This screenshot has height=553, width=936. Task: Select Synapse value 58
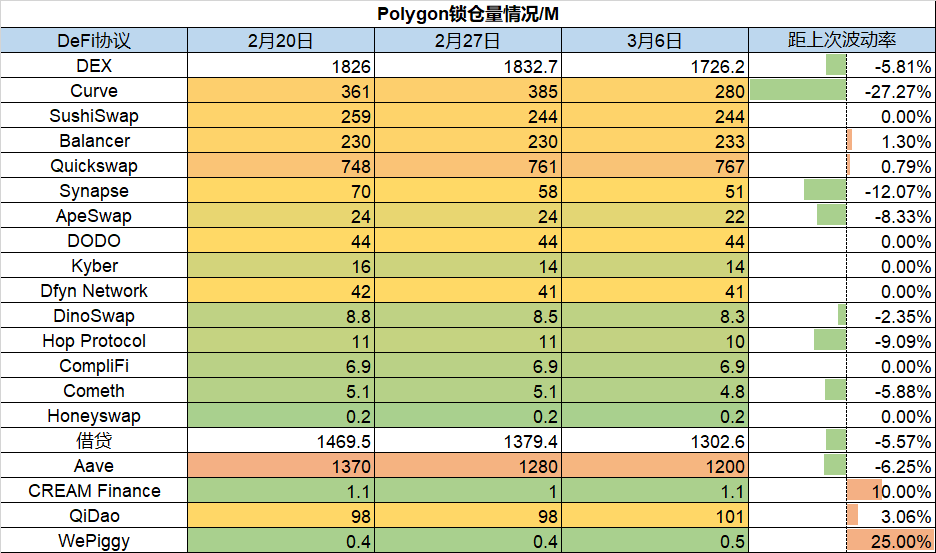467,191
